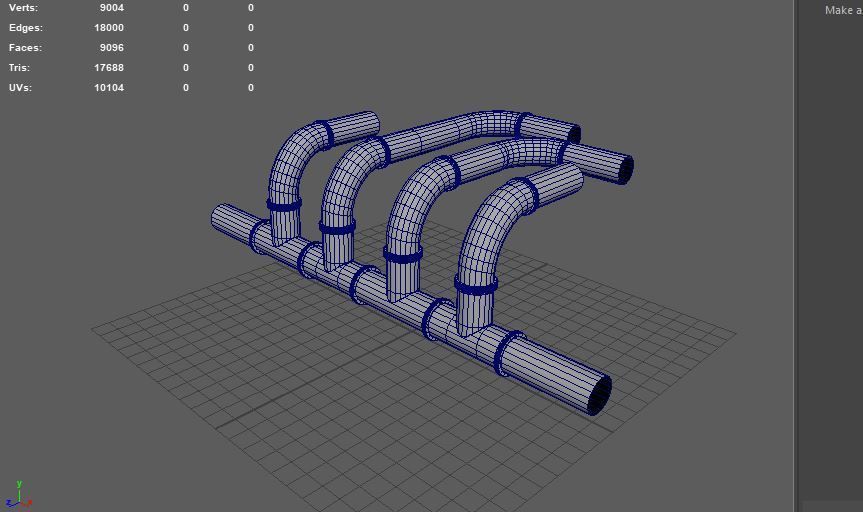Click the 'Verts:' label in the HUD
The width and height of the screenshot is (863, 512).
pos(23,8)
